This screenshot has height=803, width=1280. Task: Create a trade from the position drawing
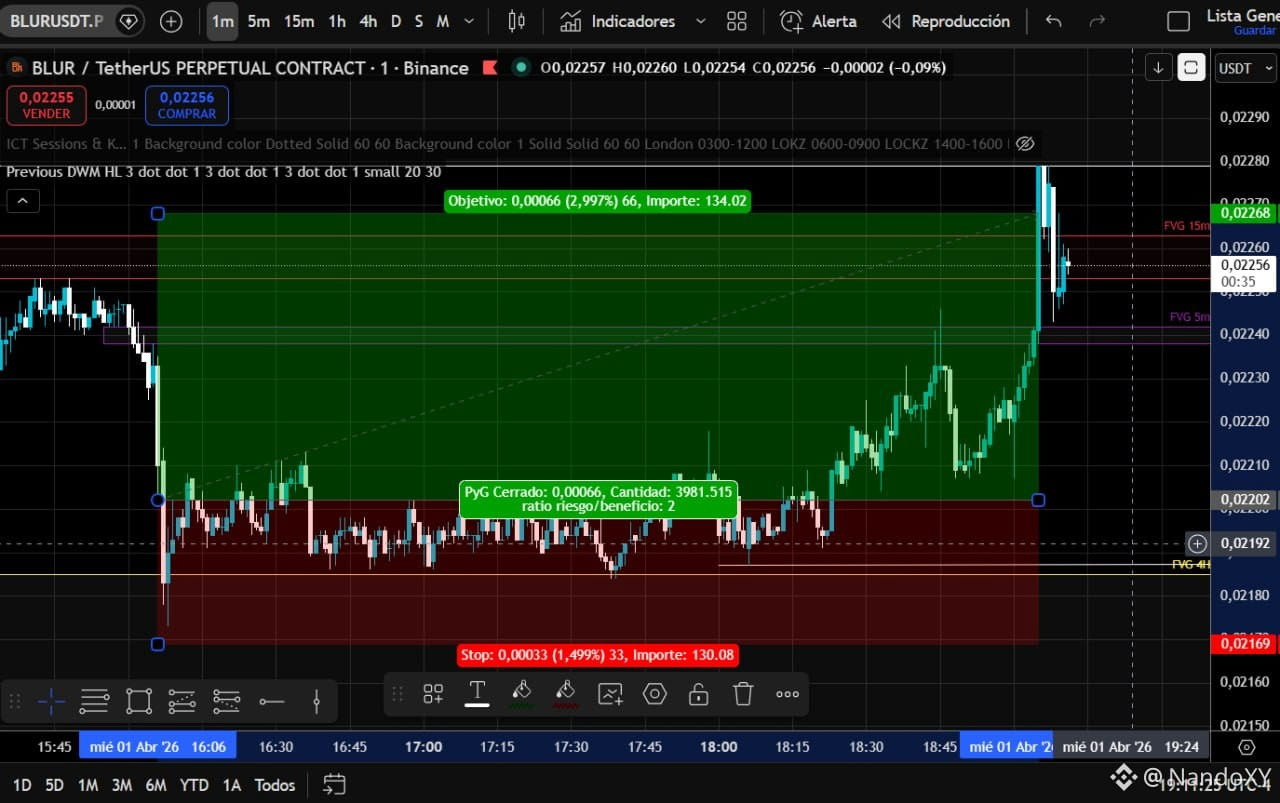click(x=610, y=694)
